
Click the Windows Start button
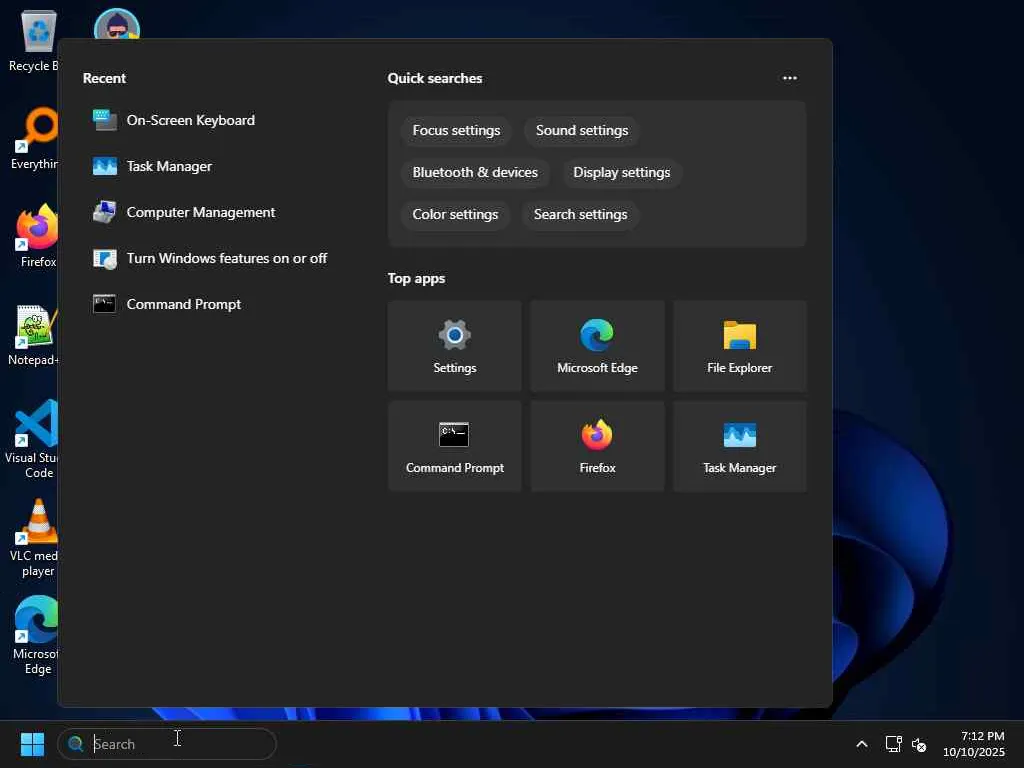coord(32,744)
